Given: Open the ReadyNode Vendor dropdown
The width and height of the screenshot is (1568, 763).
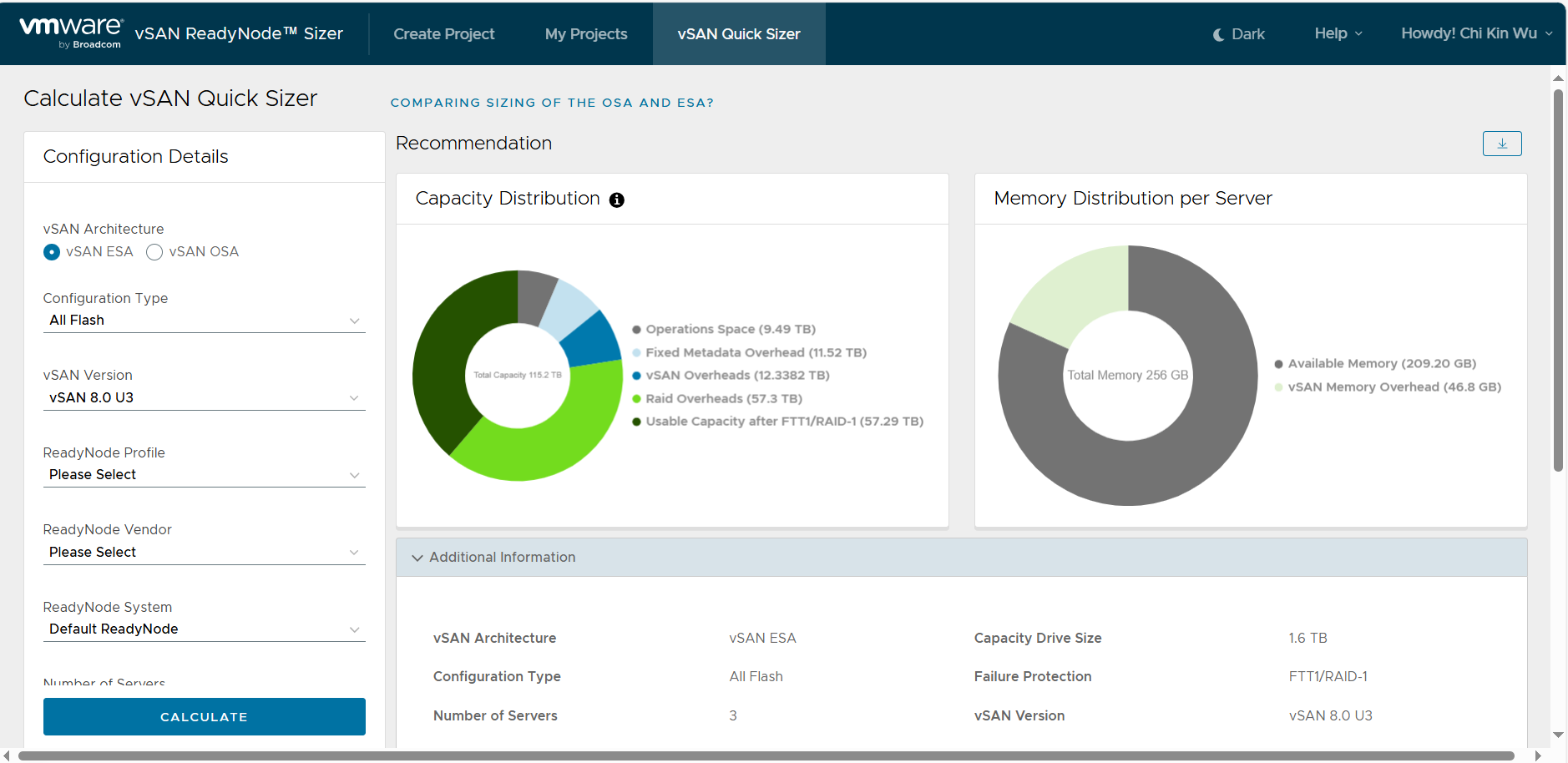Looking at the screenshot, I should [x=204, y=553].
